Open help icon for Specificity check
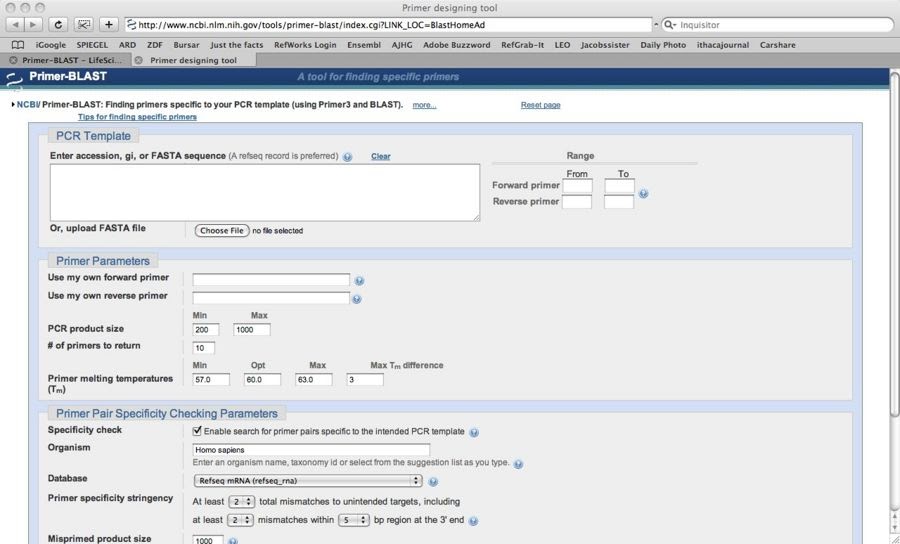This screenshot has width=900, height=544. (x=474, y=433)
